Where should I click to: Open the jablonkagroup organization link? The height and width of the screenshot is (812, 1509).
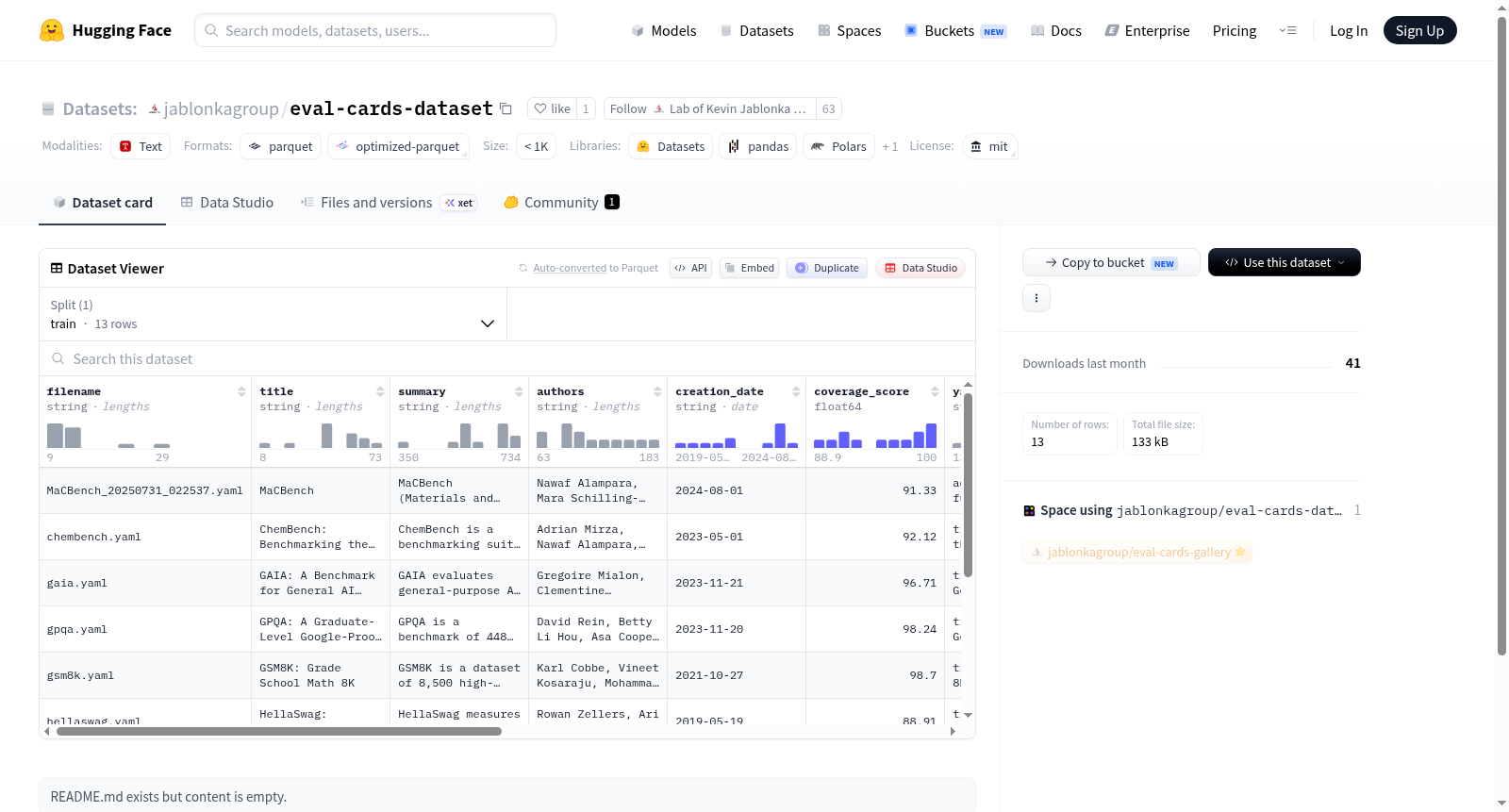pos(221,108)
